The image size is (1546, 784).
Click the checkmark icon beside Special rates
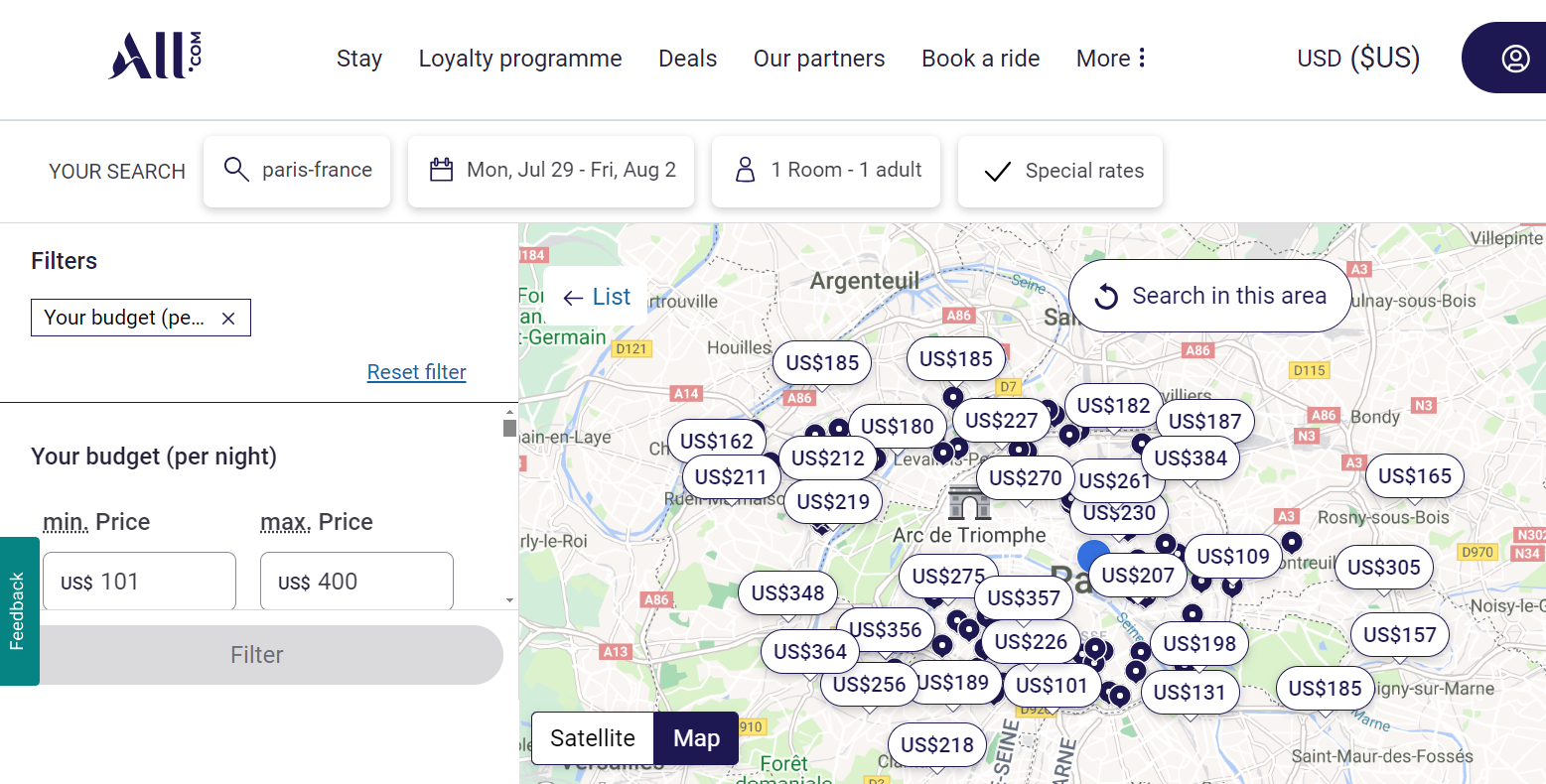point(996,171)
